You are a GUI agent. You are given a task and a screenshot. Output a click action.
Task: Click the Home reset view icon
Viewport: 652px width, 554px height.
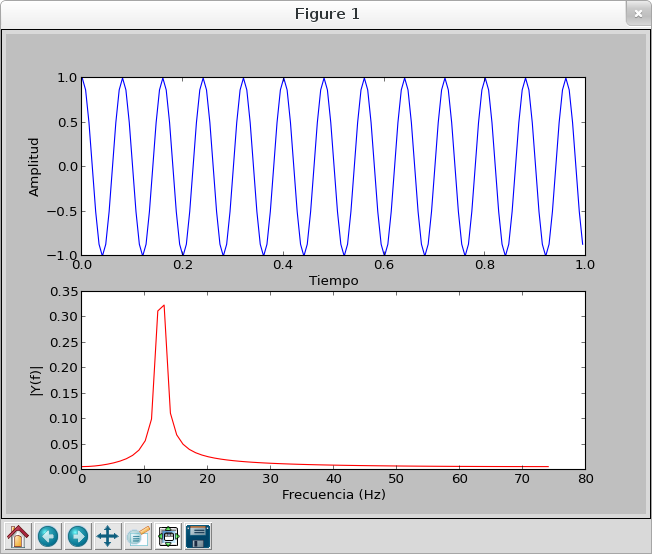[x=18, y=537]
